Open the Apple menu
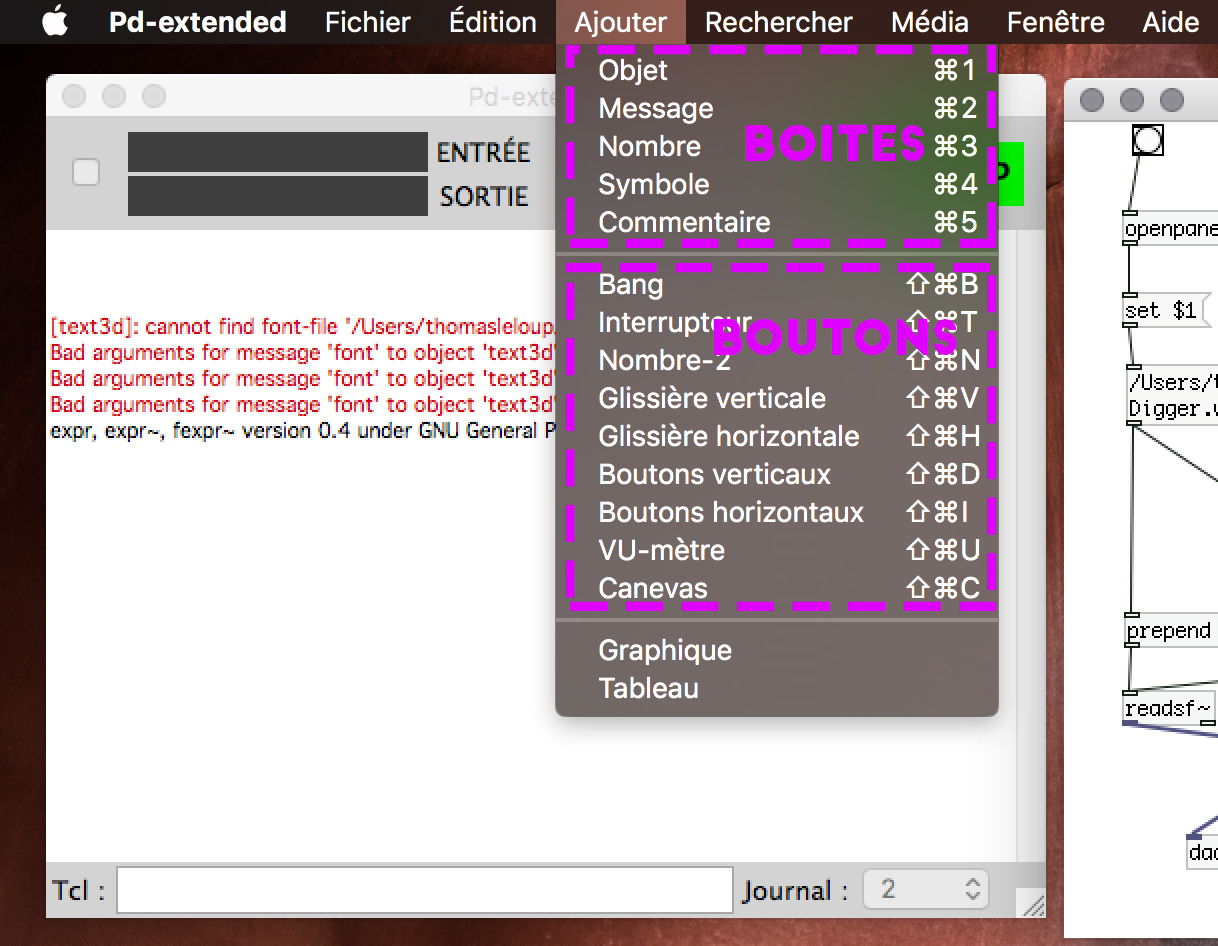 click(55, 22)
